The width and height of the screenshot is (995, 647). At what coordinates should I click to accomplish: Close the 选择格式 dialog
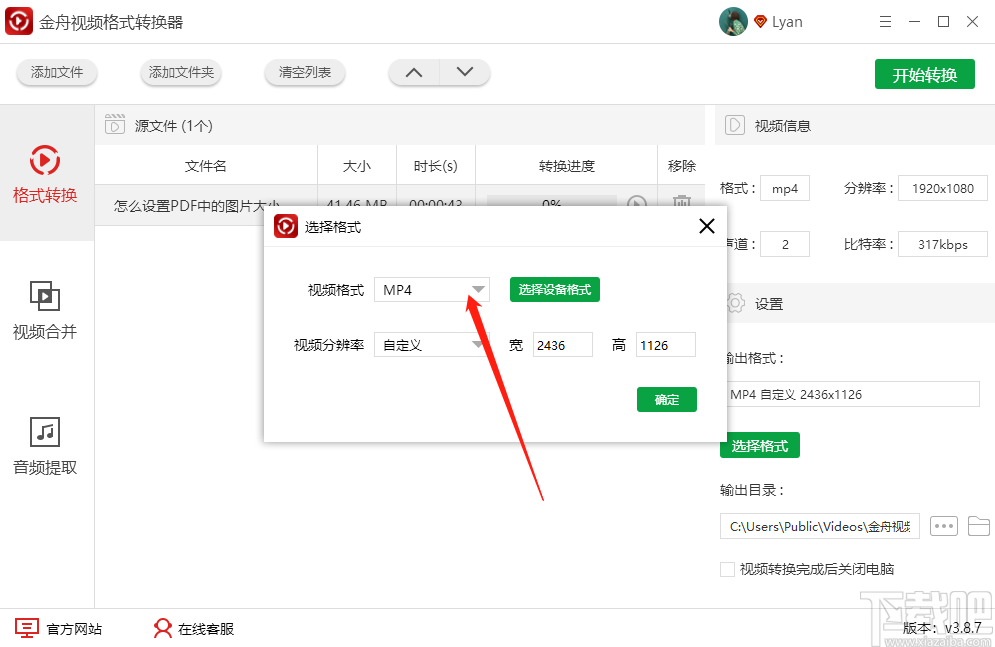[707, 226]
